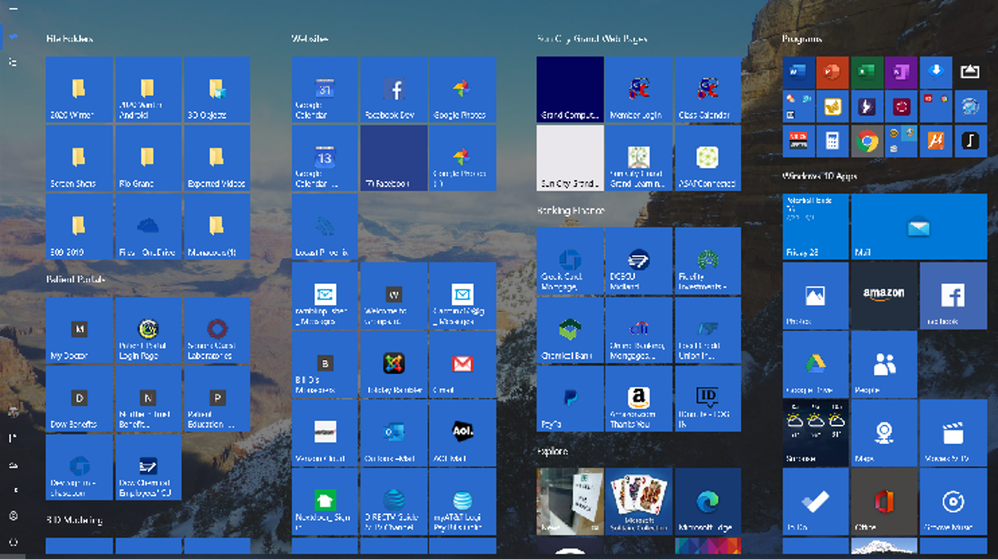Launch the Maps tile

coord(884,433)
